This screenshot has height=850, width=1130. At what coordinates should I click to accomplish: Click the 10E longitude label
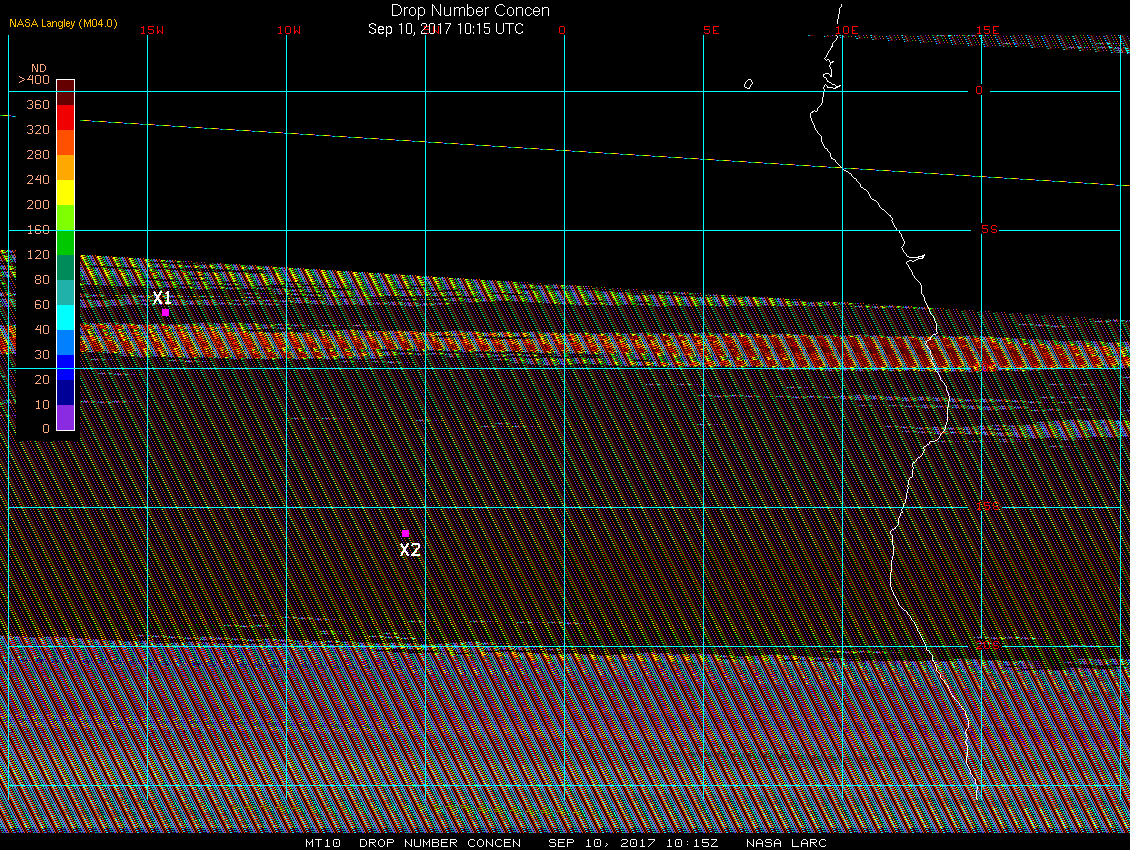(847, 30)
